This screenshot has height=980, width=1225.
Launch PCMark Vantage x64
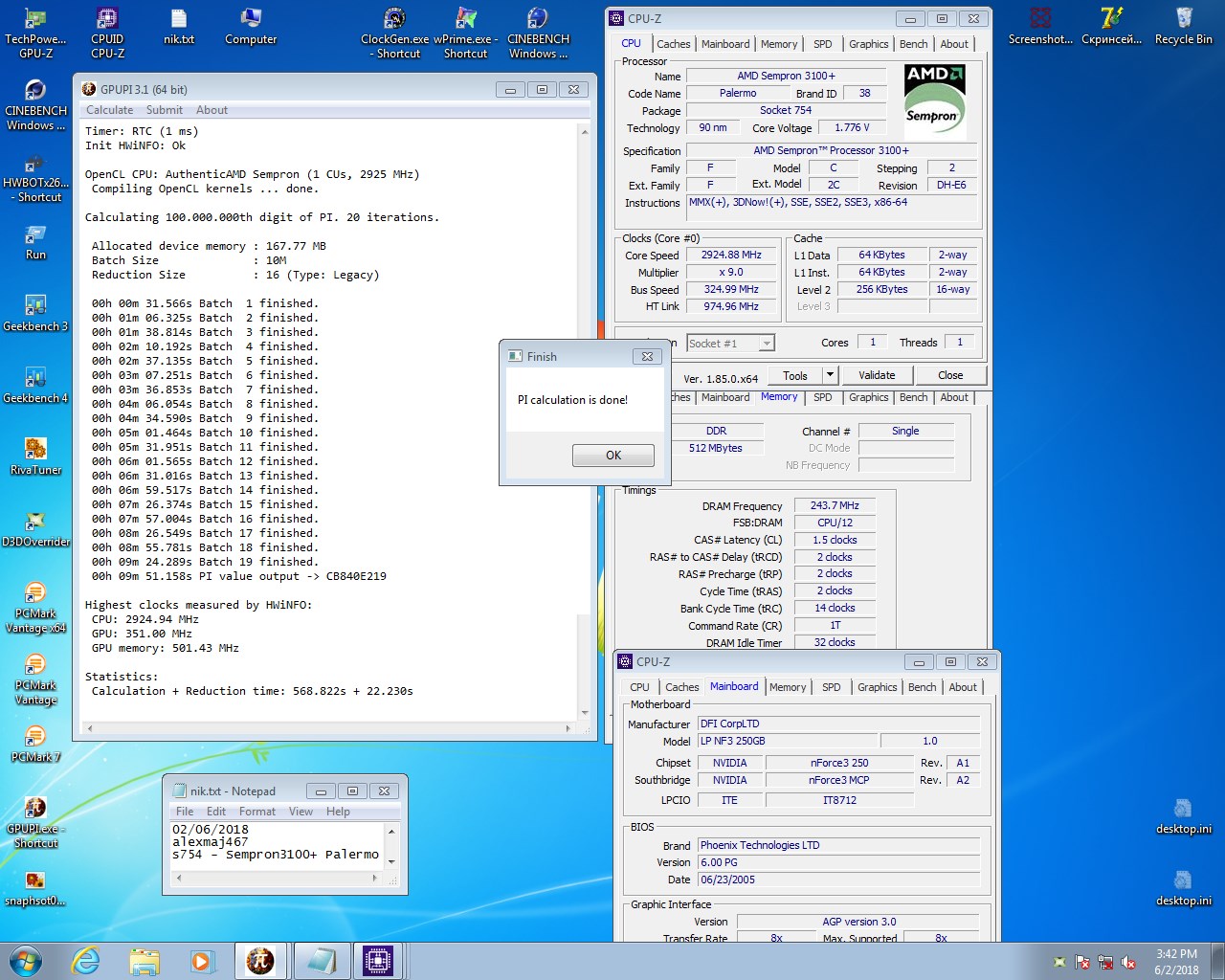[x=35, y=606]
